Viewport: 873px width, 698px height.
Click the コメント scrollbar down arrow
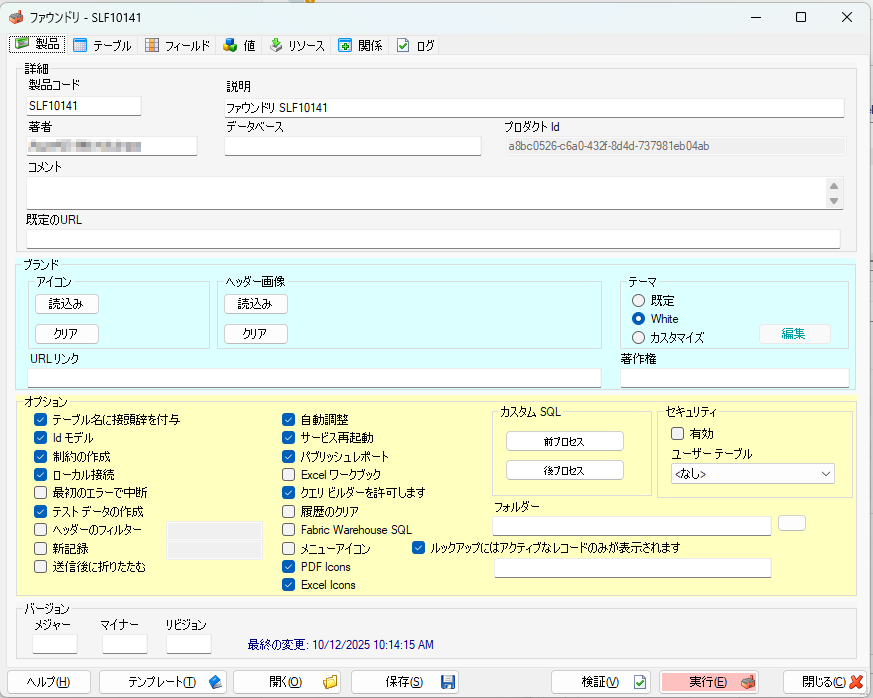(x=833, y=201)
